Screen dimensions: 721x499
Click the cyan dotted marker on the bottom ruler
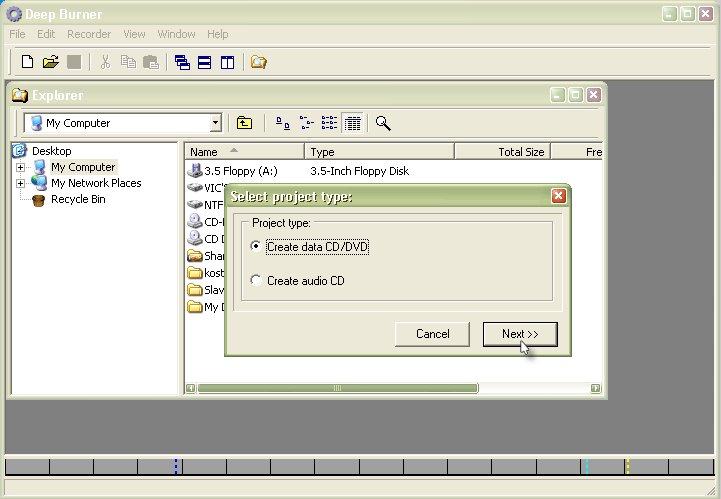coord(587,466)
